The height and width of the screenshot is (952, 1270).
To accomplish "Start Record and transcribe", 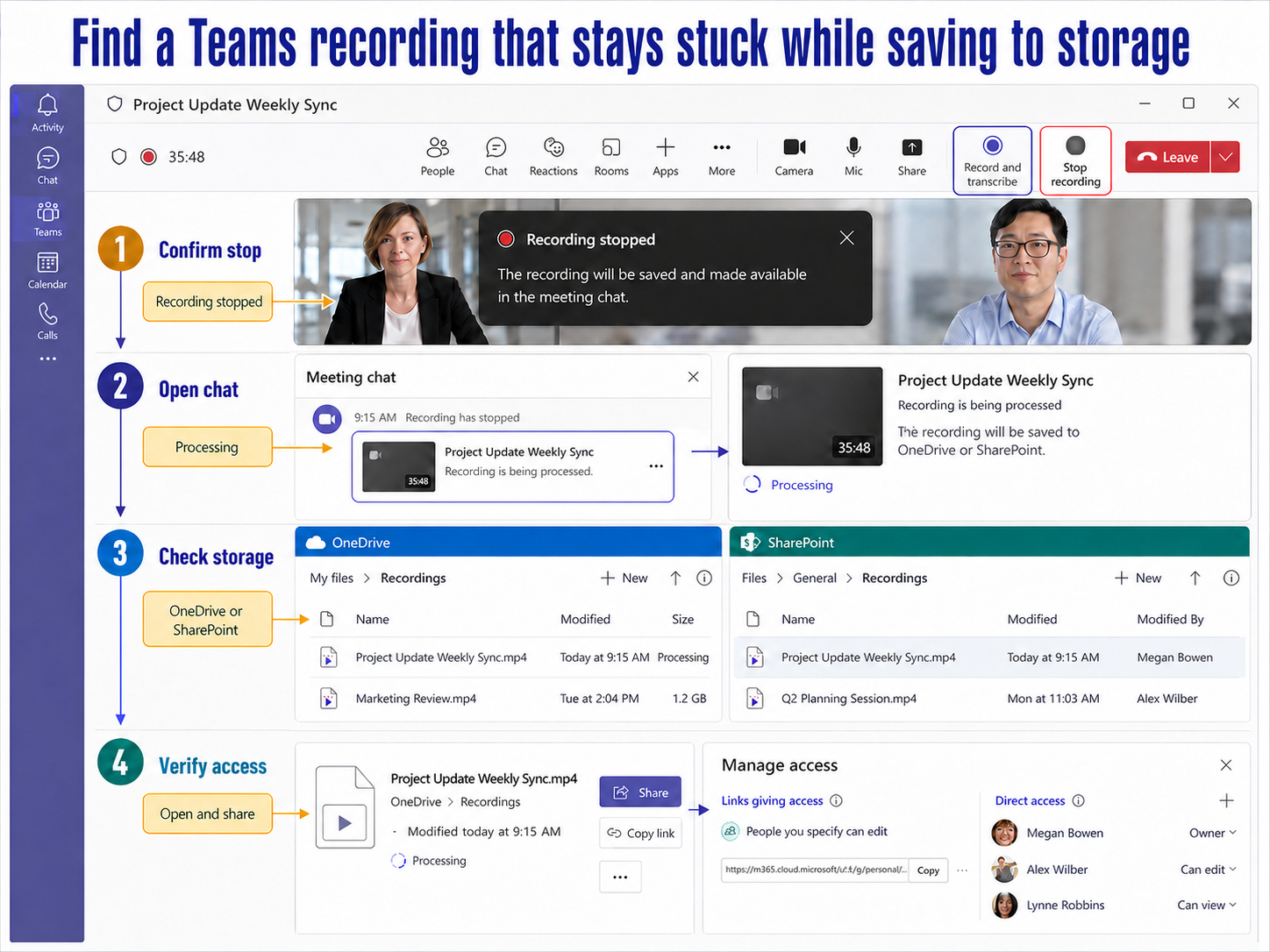I will pyautogui.click(x=992, y=160).
